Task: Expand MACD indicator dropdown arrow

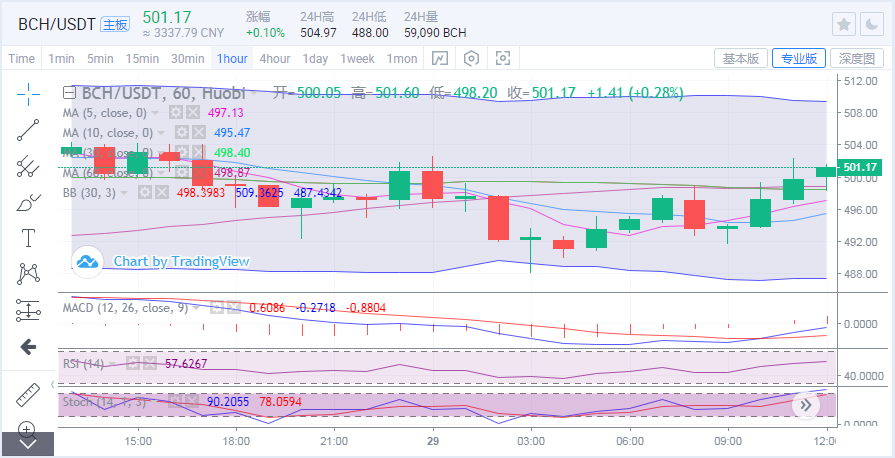Action: (196, 308)
